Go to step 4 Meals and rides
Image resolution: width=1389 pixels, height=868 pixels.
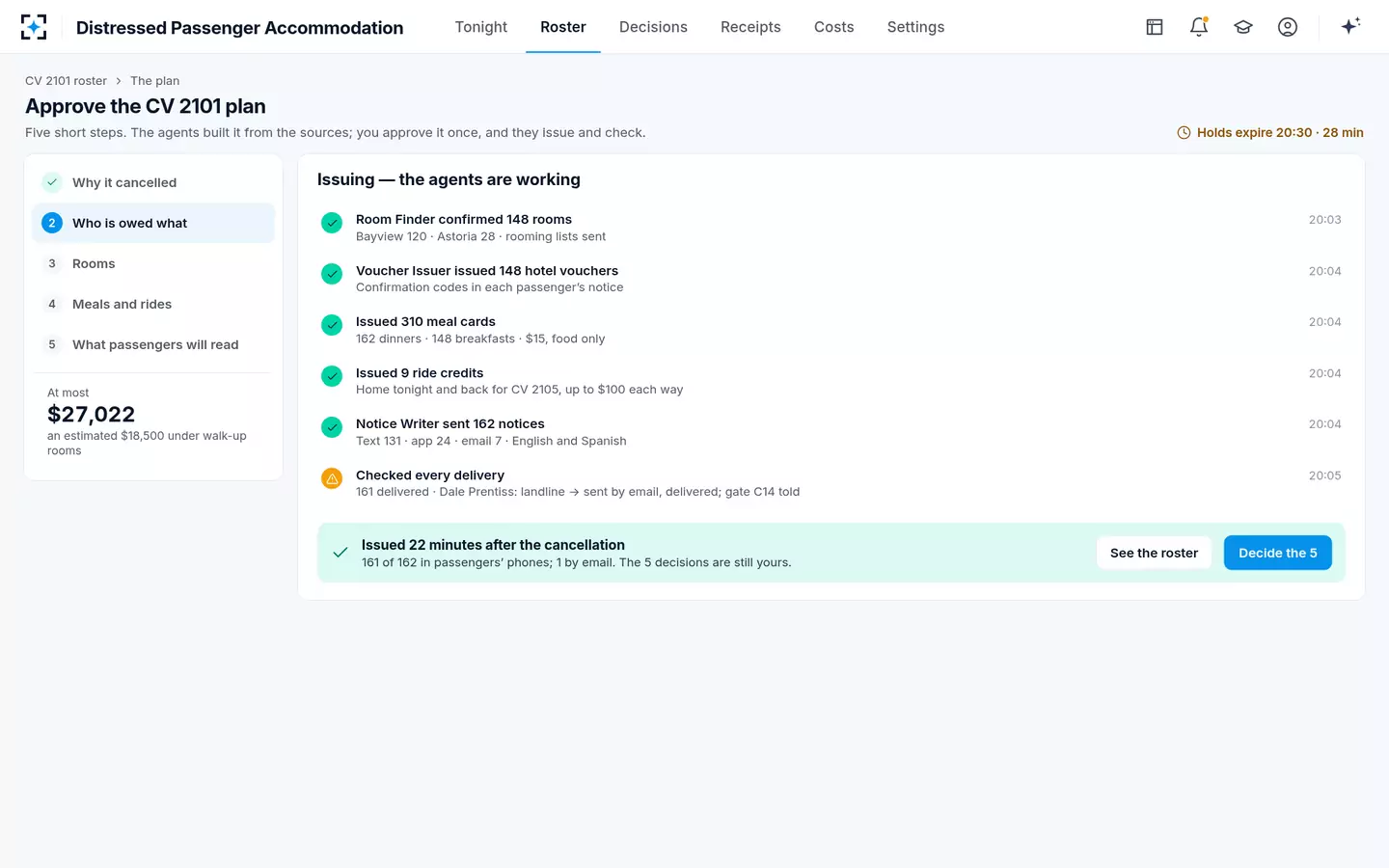click(x=153, y=304)
